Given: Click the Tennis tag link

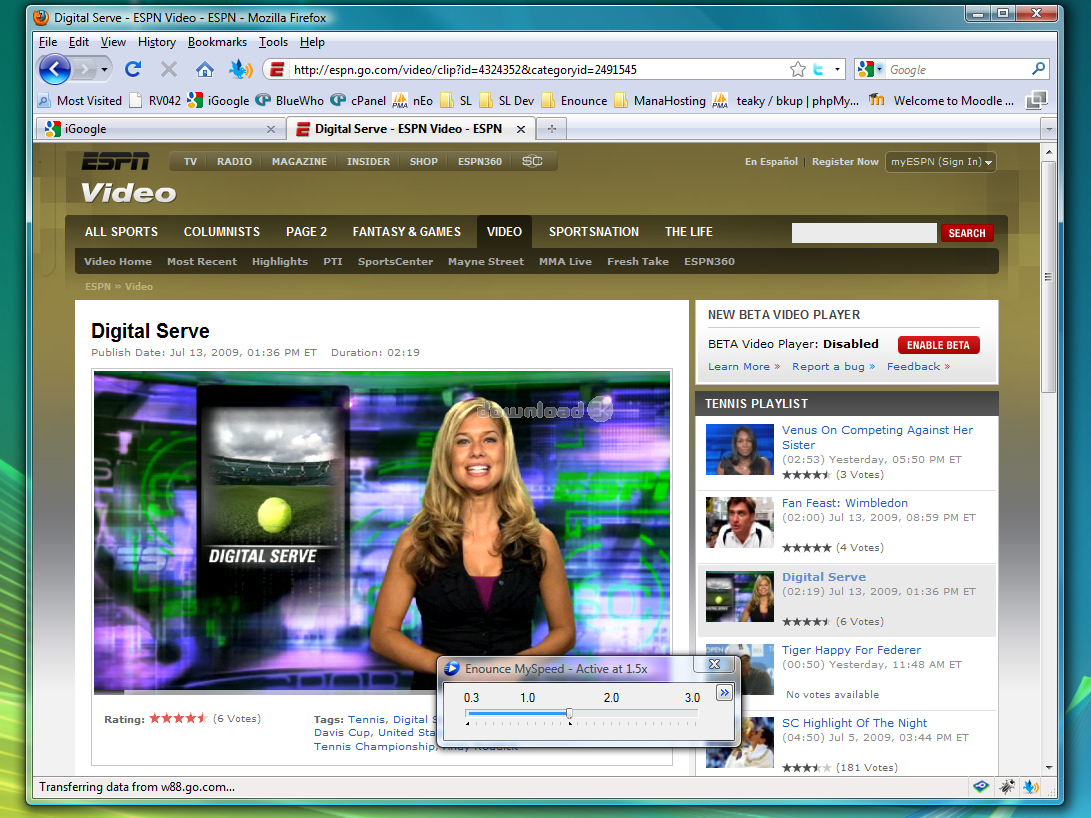Looking at the screenshot, I should click(x=366, y=719).
